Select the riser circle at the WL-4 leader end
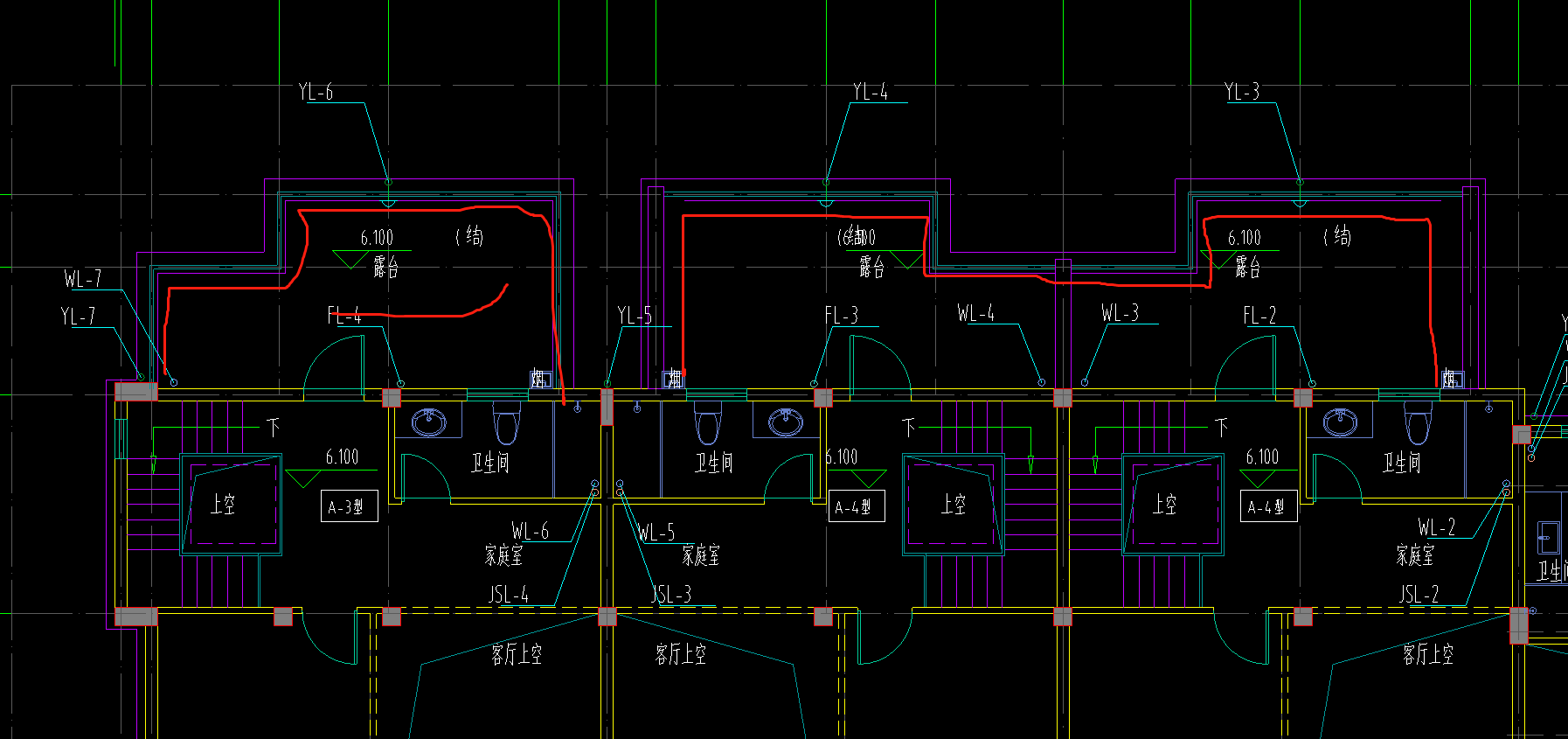 tap(1041, 382)
